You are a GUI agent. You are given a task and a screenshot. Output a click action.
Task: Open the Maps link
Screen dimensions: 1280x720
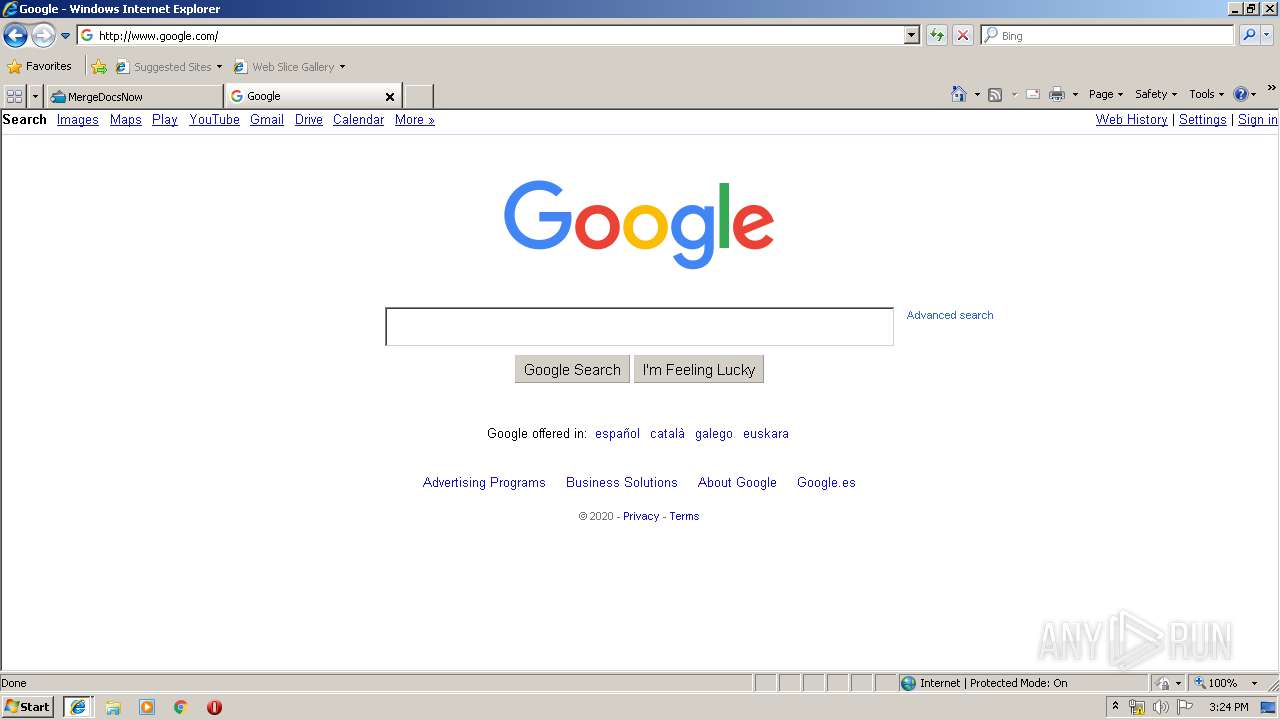point(125,120)
